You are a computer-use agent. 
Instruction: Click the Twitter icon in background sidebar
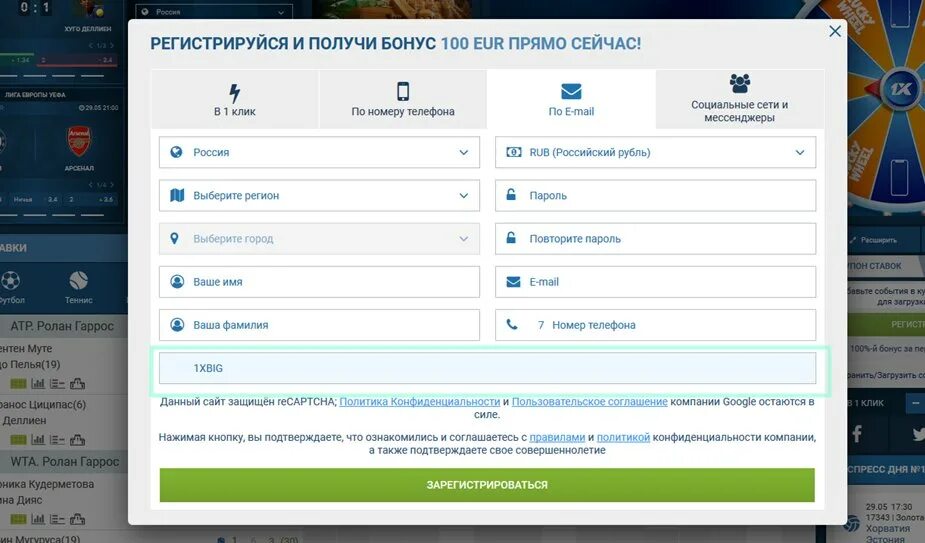pos(918,434)
